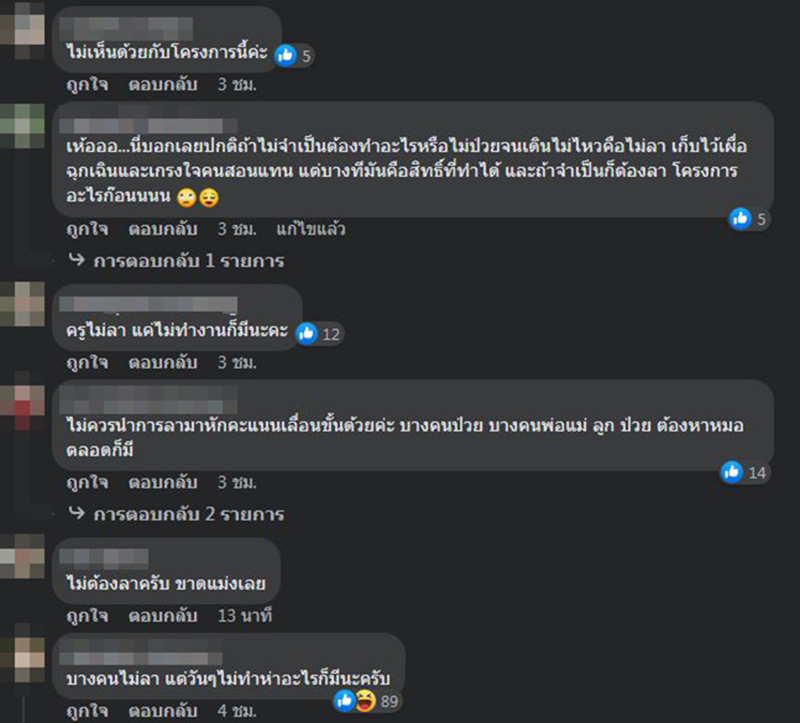Click the thumbs-up reaction with 12 likes

[x=308, y=334]
